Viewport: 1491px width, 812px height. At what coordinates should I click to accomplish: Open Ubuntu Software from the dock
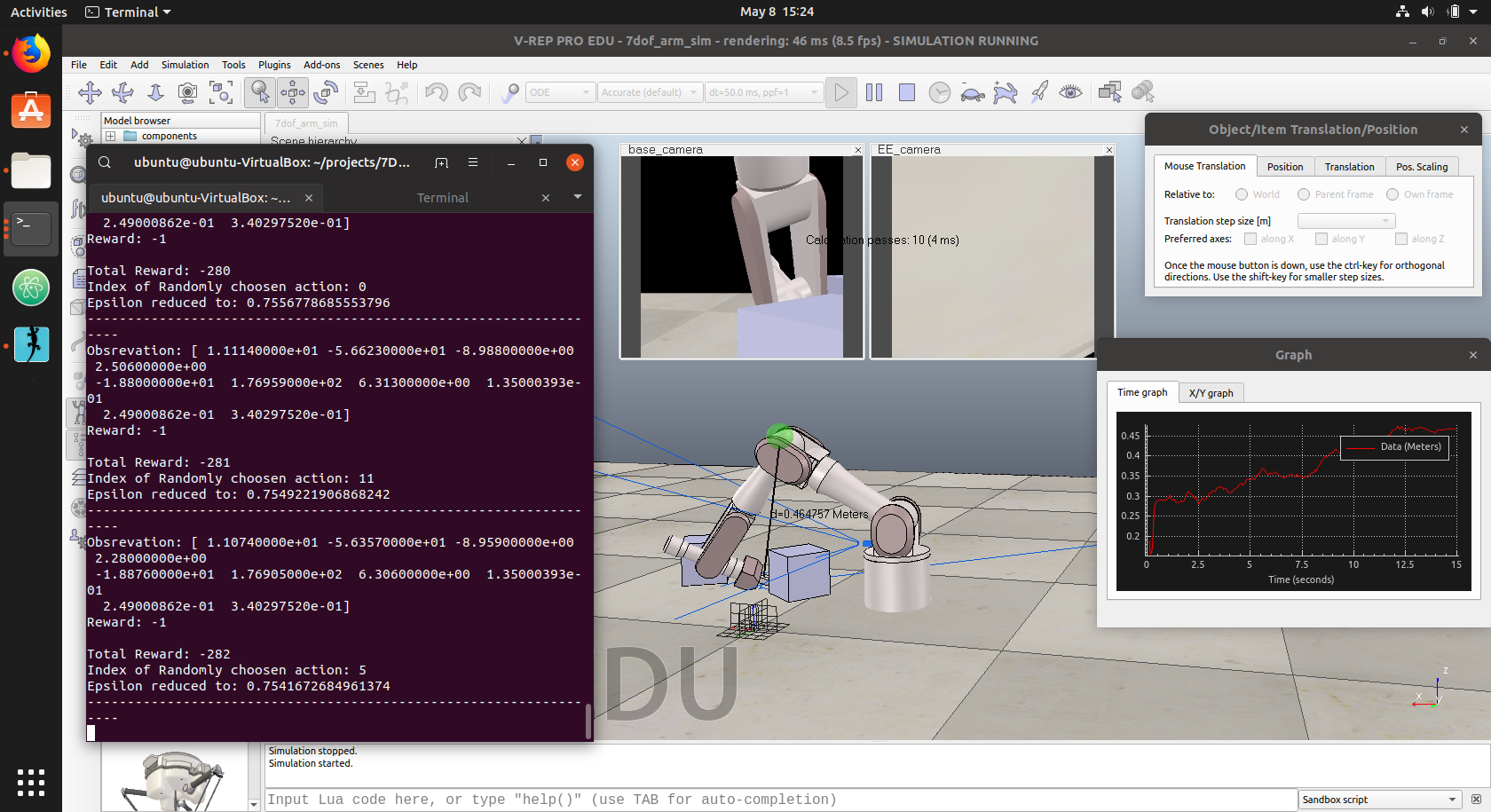(31, 111)
